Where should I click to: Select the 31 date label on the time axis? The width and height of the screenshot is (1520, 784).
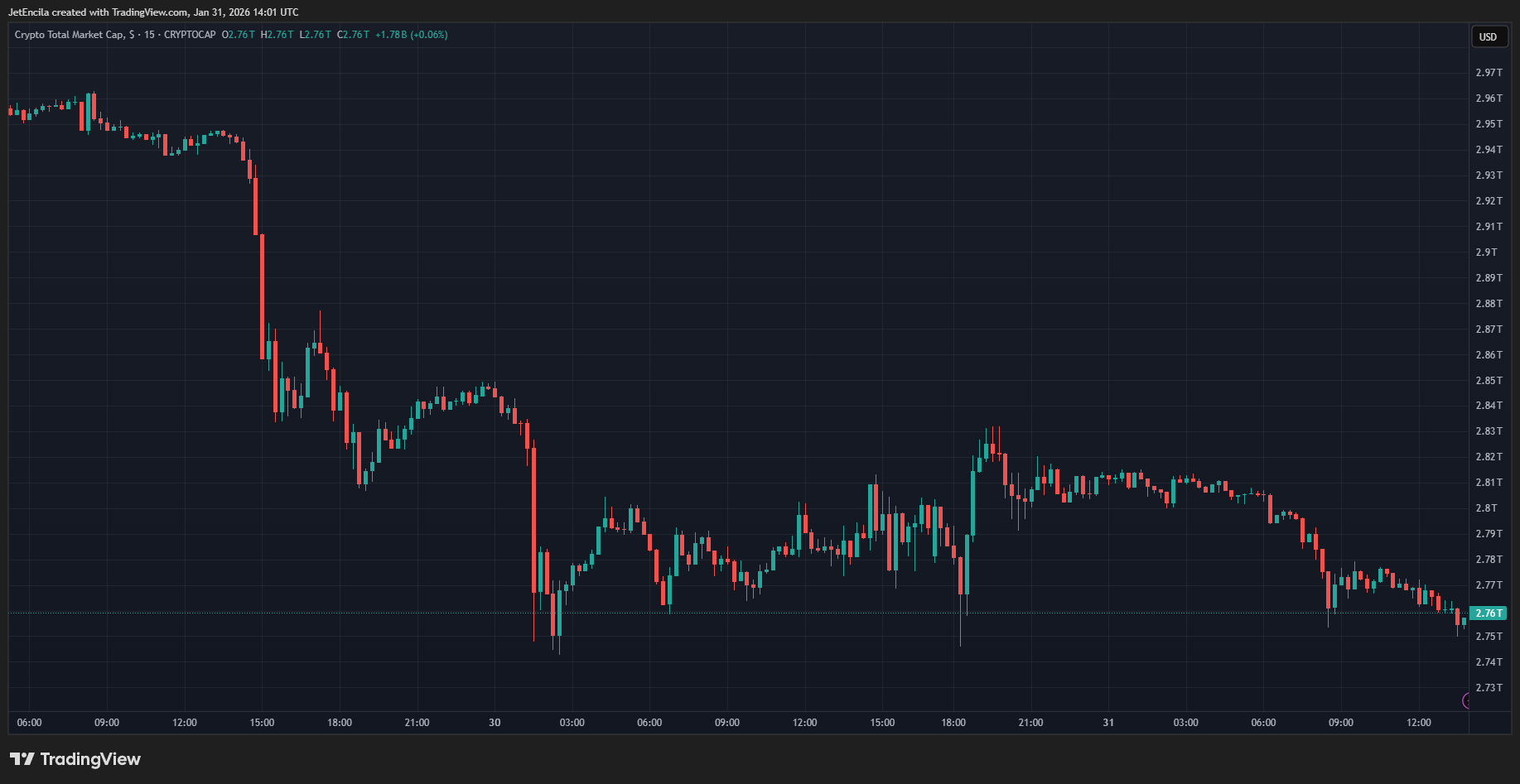(x=1109, y=722)
